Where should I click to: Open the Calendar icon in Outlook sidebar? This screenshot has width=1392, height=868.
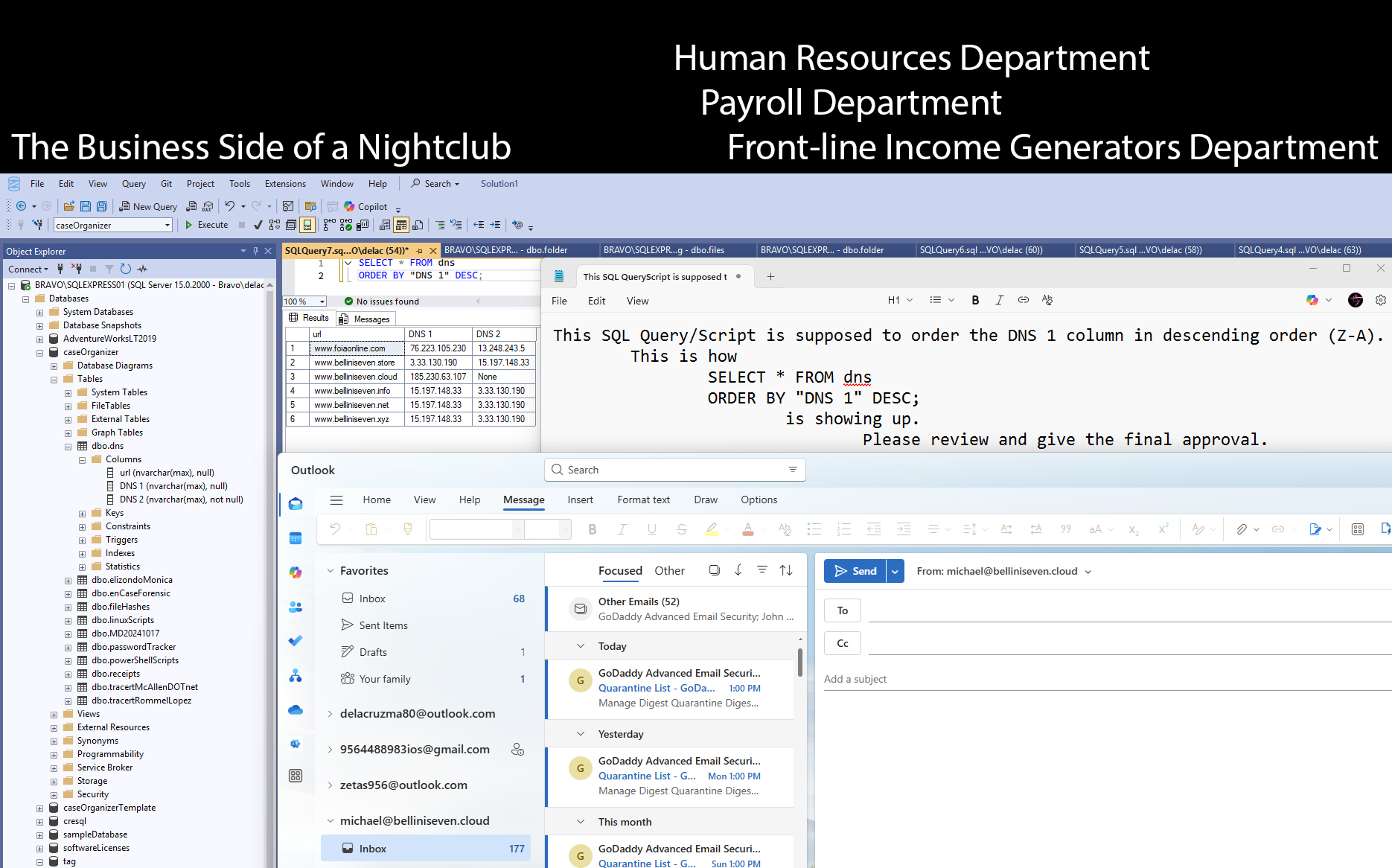pos(296,538)
